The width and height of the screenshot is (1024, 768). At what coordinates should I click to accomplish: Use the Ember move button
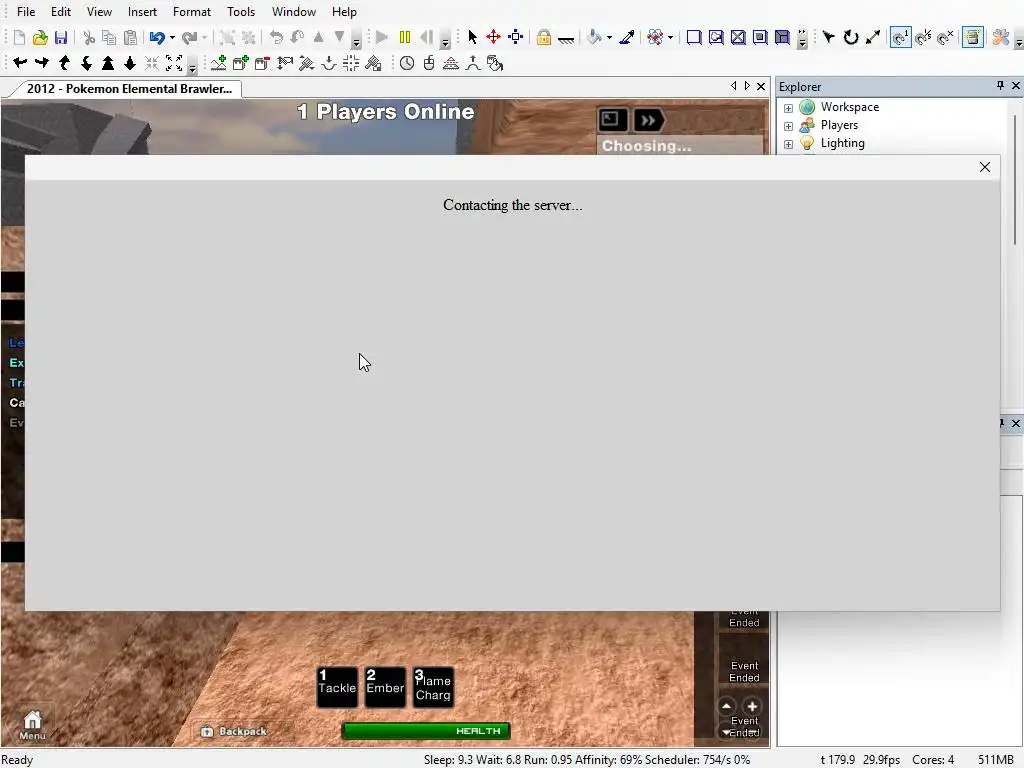coord(385,687)
